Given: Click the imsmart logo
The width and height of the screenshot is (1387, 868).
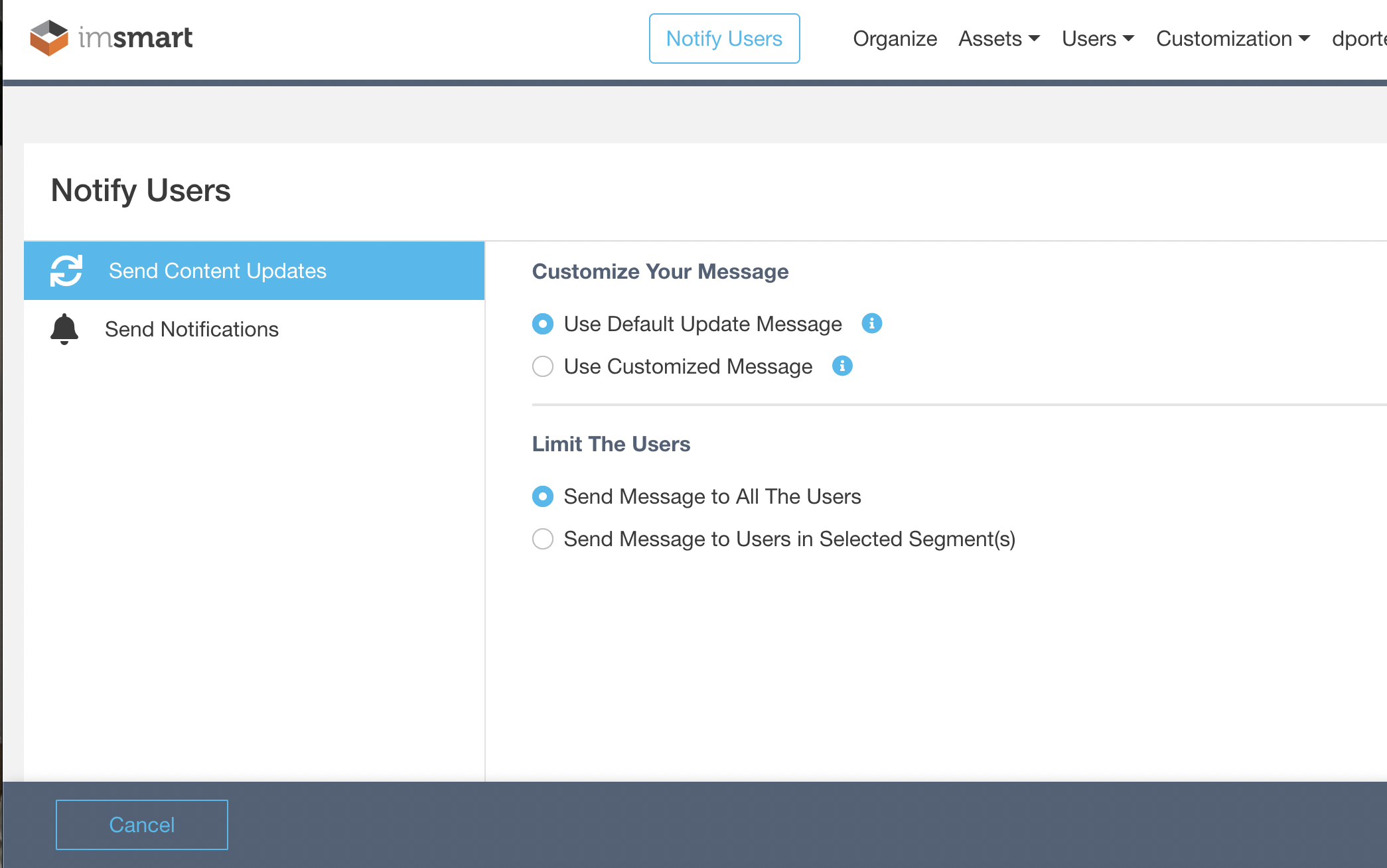Looking at the screenshot, I should pyautogui.click(x=110, y=38).
